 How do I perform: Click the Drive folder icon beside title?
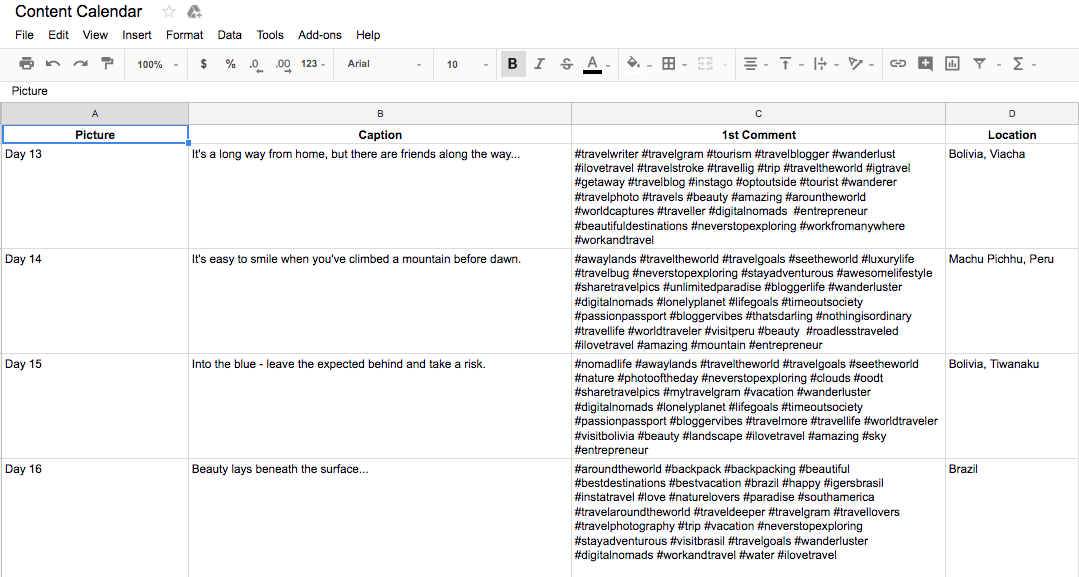pyautogui.click(x=194, y=12)
